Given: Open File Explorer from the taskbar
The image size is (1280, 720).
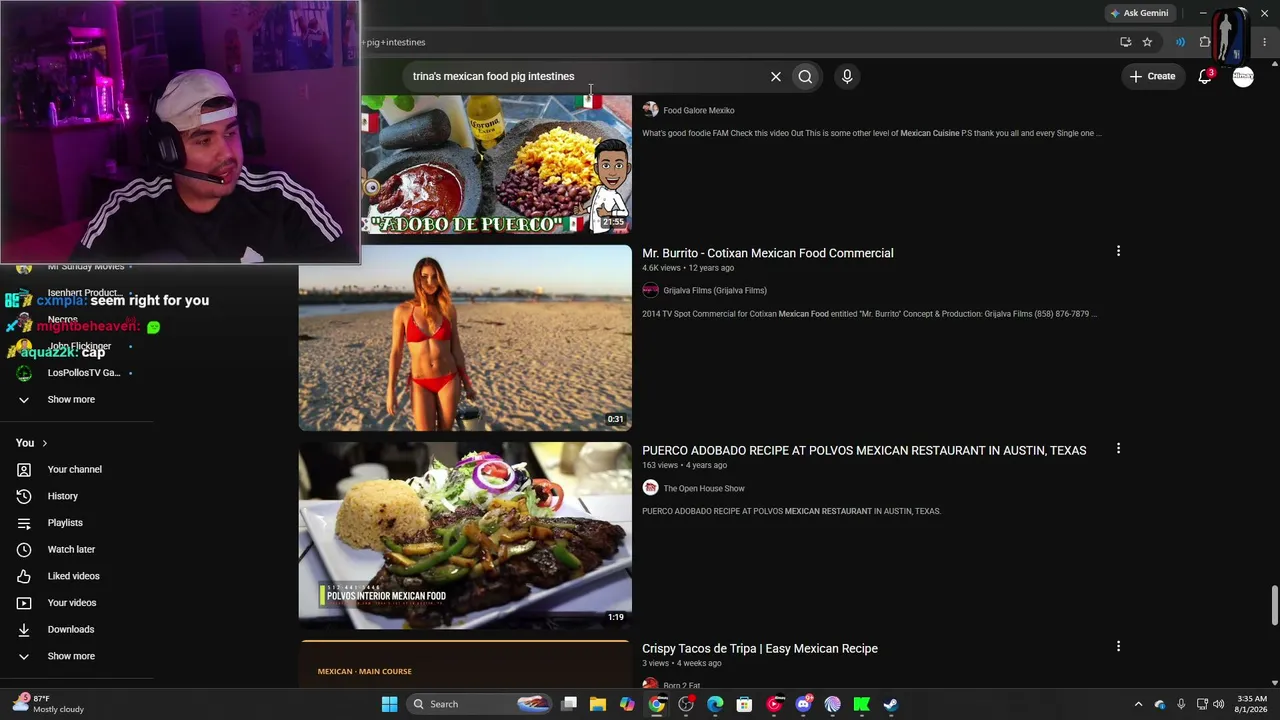Looking at the screenshot, I should (x=598, y=704).
